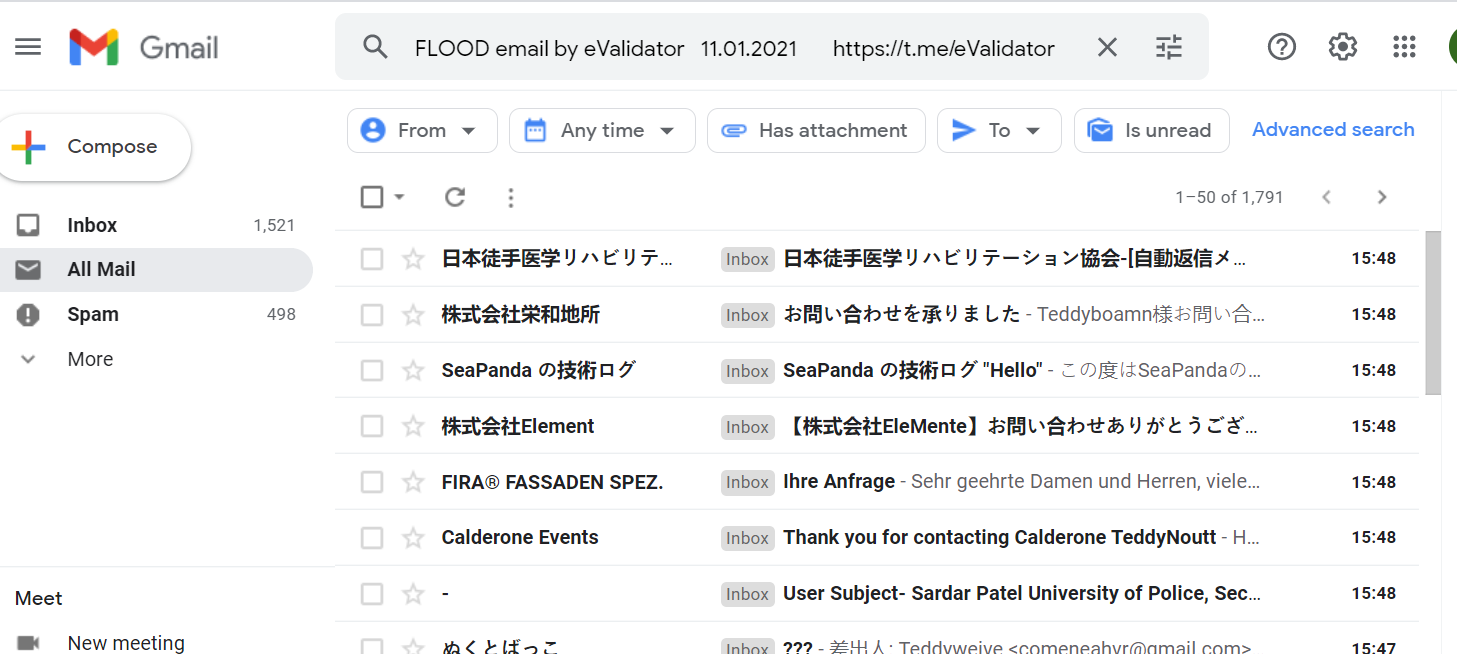The image size is (1457, 654).
Task: Clear the search query with X icon
Action: point(1107,47)
